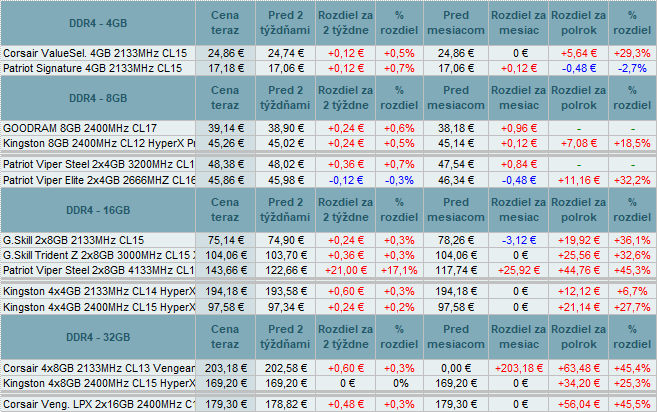
Task: Select 'Rozdiel za mesiac' header in DDR4 - 4GB section
Action: (x=518, y=23)
